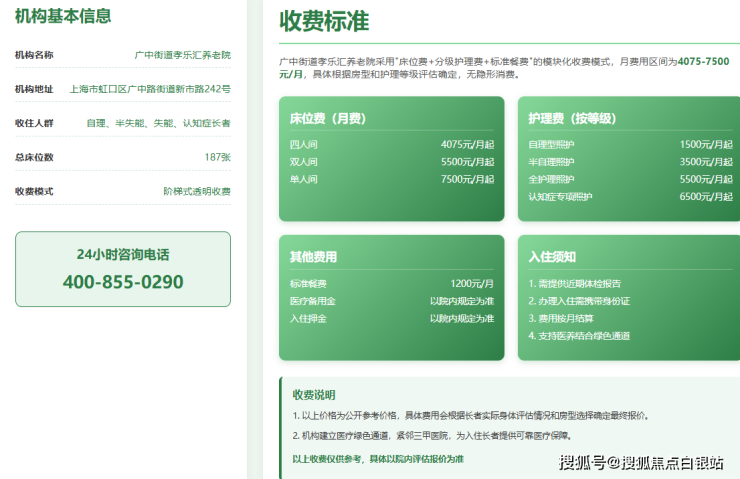Click price 1500元/月起

tap(706, 144)
